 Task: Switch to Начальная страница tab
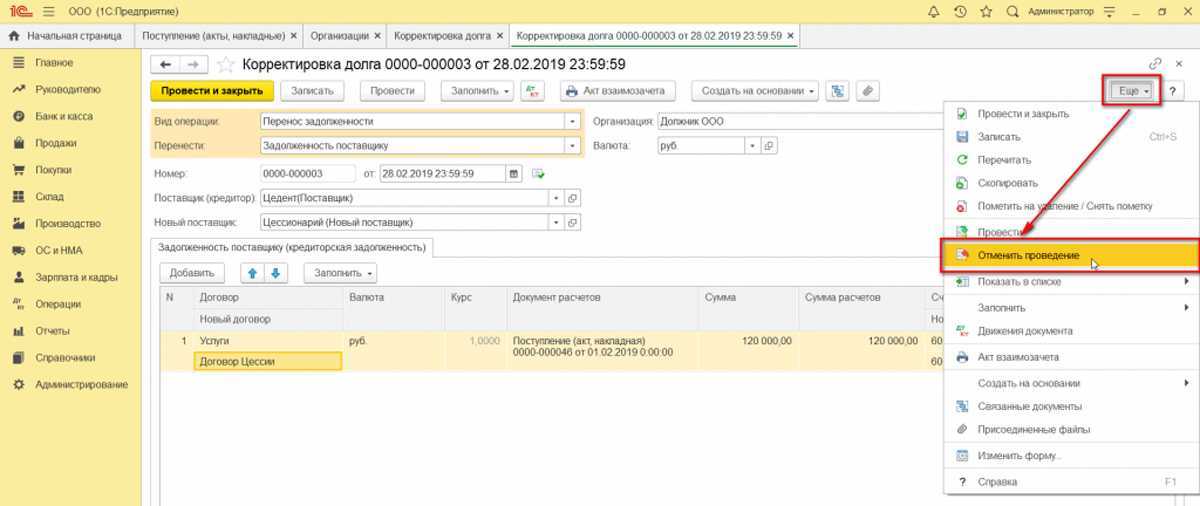(65, 35)
